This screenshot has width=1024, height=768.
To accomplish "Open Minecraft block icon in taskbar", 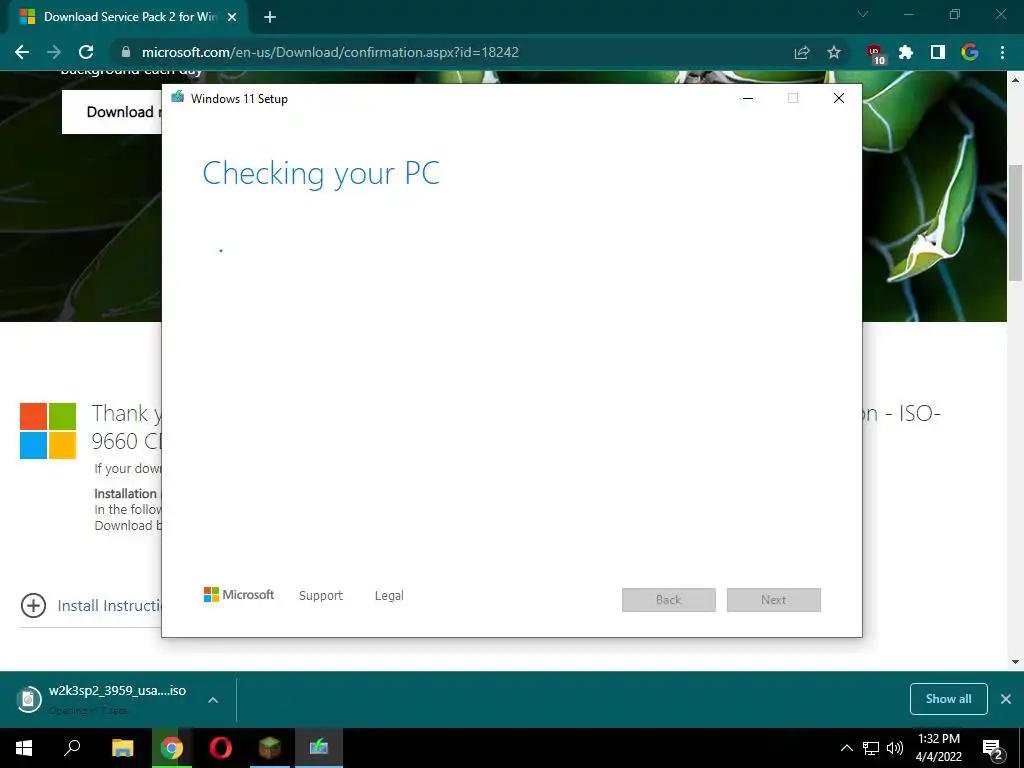I will point(269,748).
